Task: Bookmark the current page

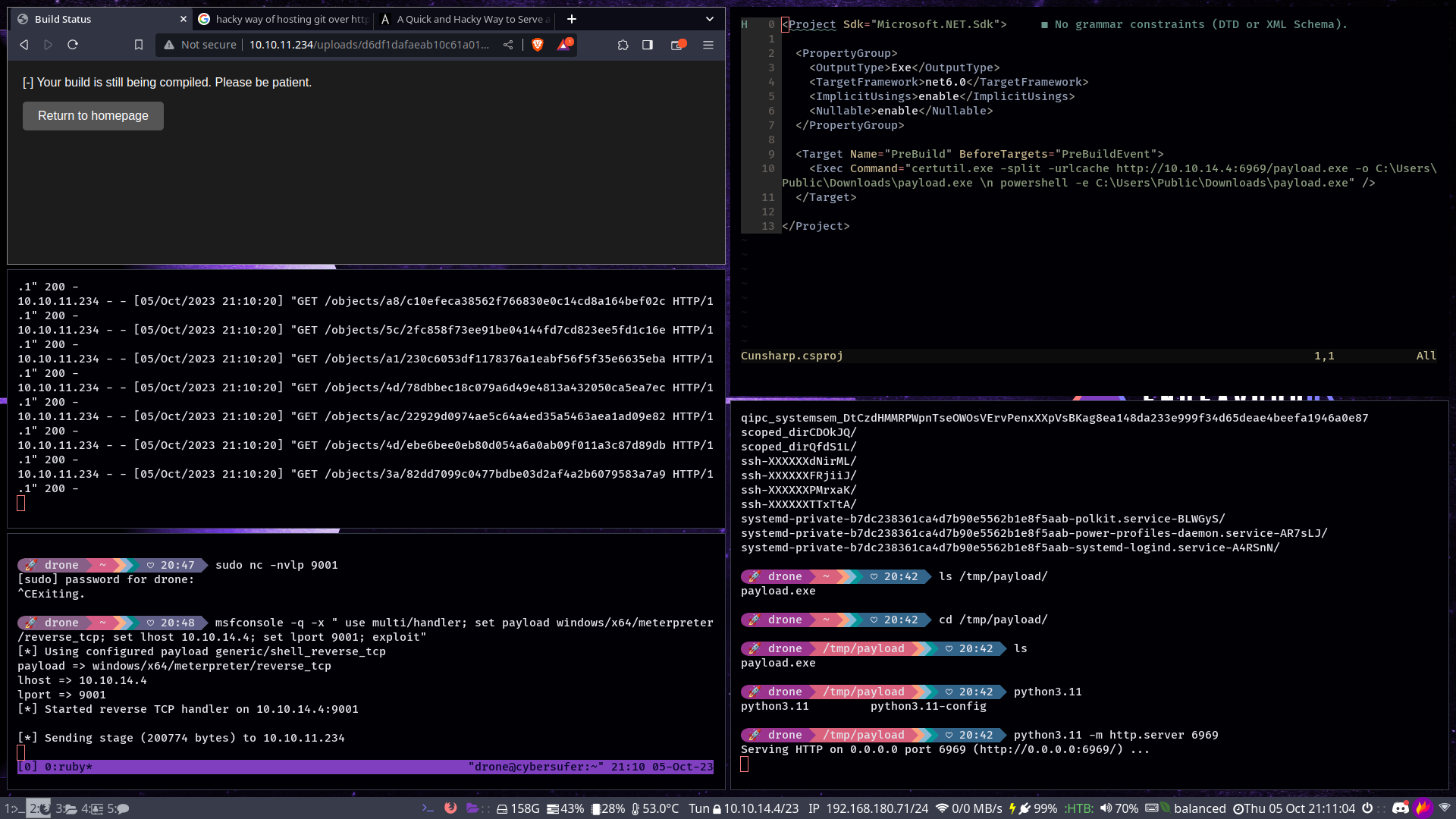Action: 139,45
